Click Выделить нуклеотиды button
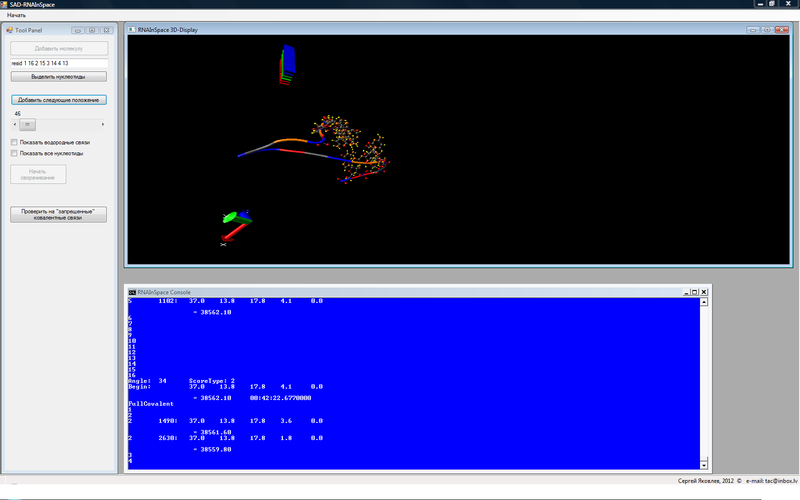Image resolution: width=800 pixels, height=500 pixels. pyautogui.click(x=59, y=77)
